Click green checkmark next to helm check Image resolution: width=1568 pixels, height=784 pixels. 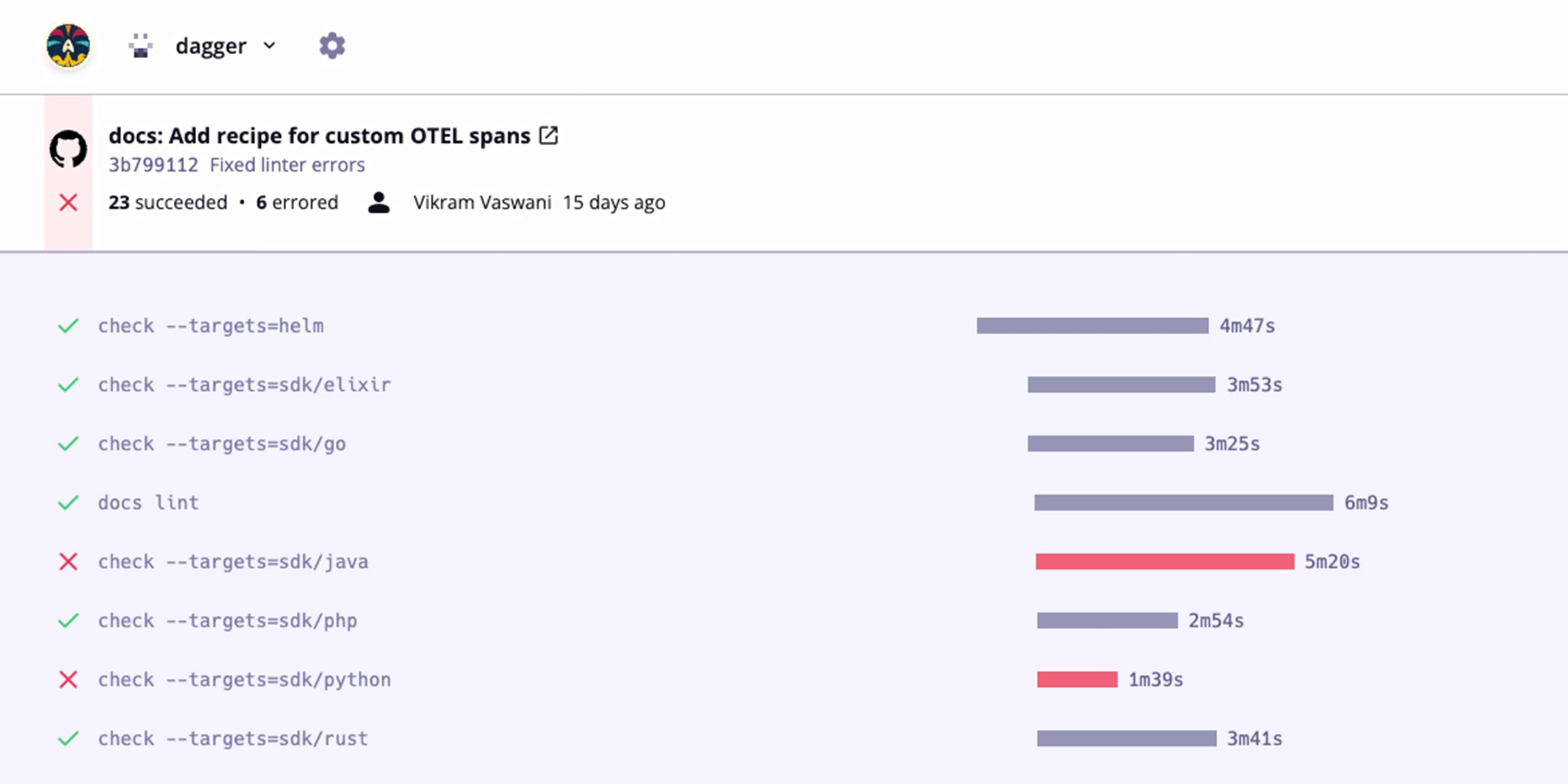(x=68, y=325)
